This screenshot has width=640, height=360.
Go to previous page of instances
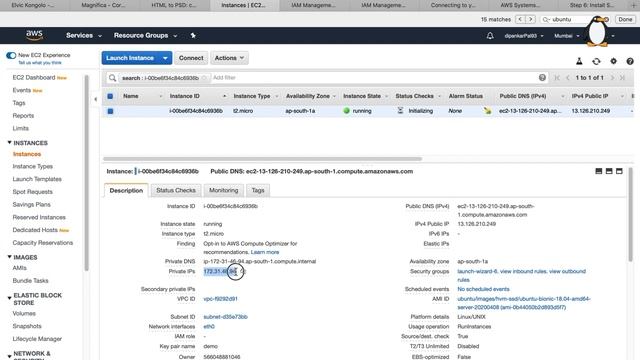[568, 78]
